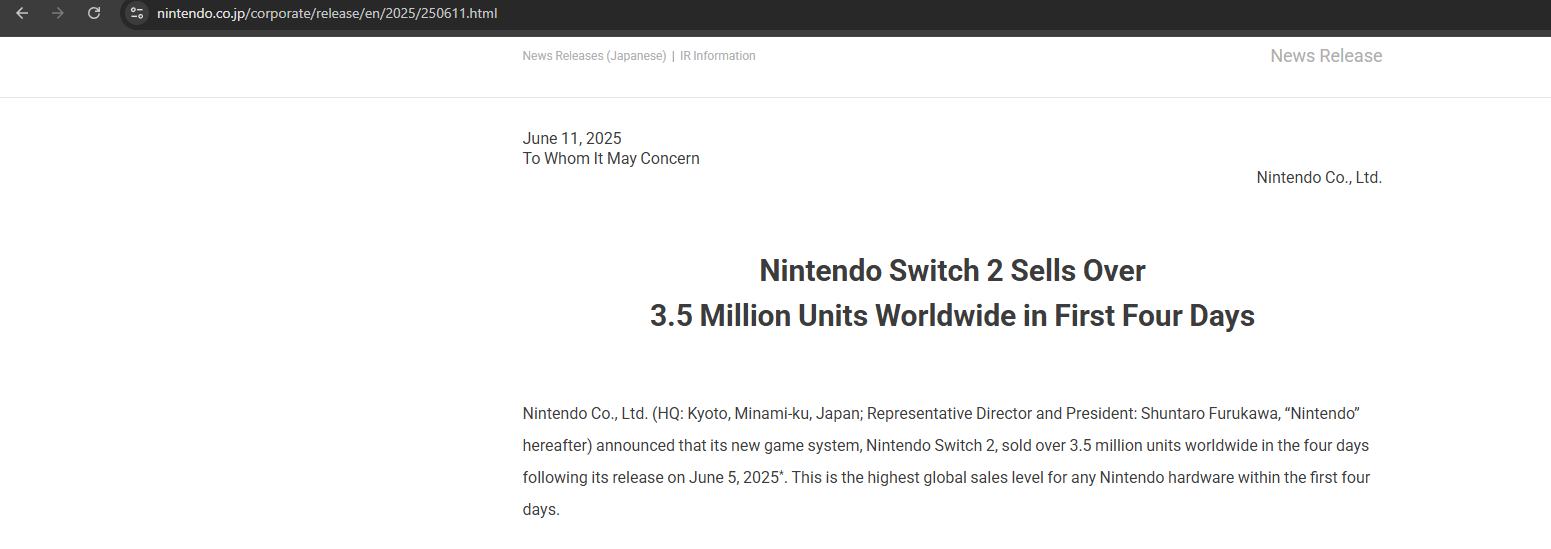
Task: Click the paragraph line mentioning Shuntaro Furukawa
Action: [x=942, y=413]
